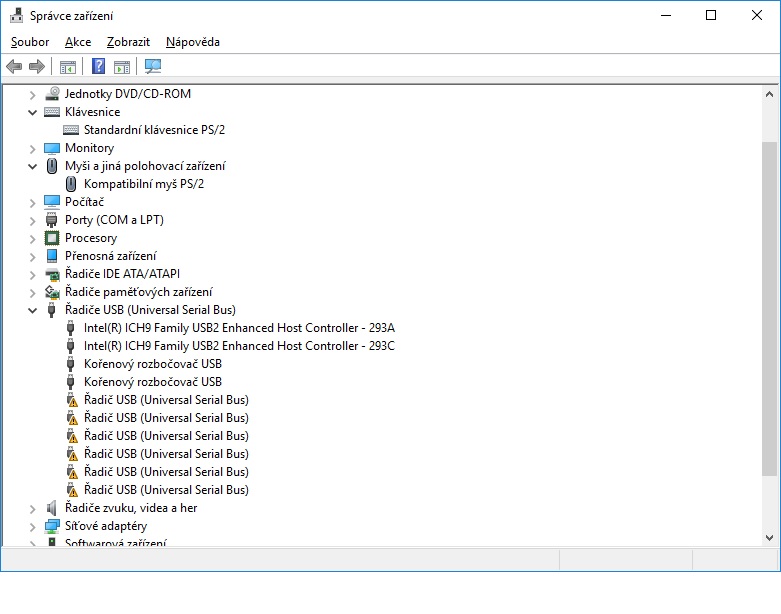Select the Síťové adaptéry network icon

pyautogui.click(x=52, y=526)
